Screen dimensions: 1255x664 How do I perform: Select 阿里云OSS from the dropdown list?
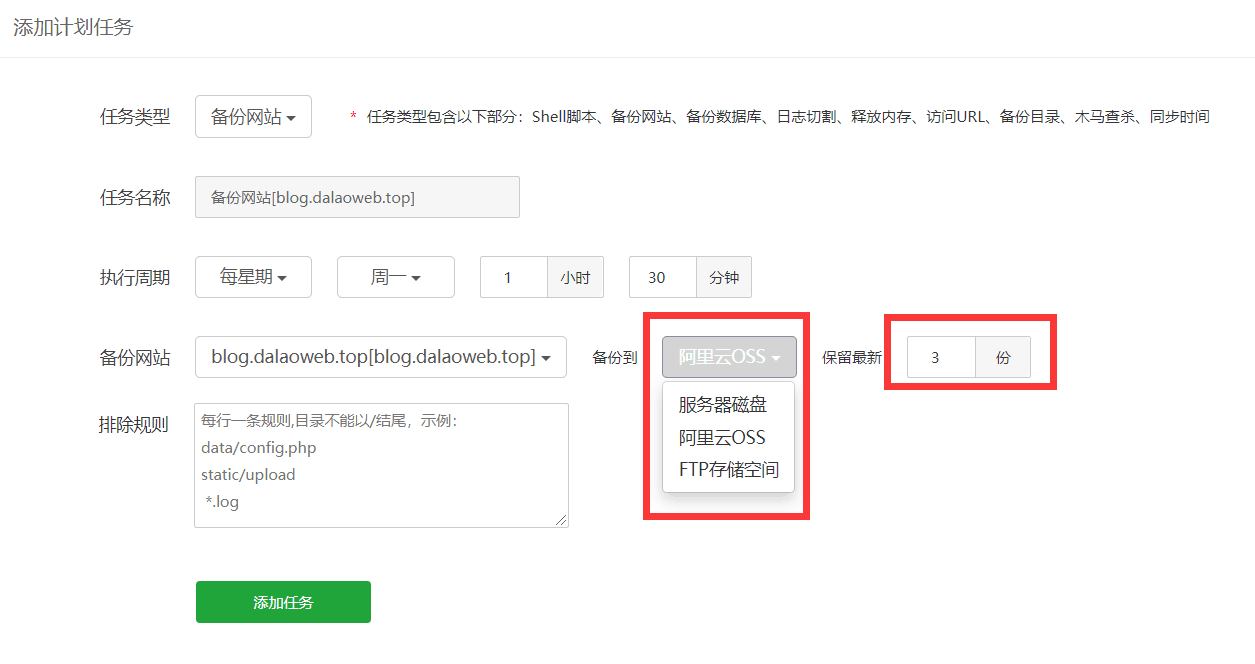point(722,437)
